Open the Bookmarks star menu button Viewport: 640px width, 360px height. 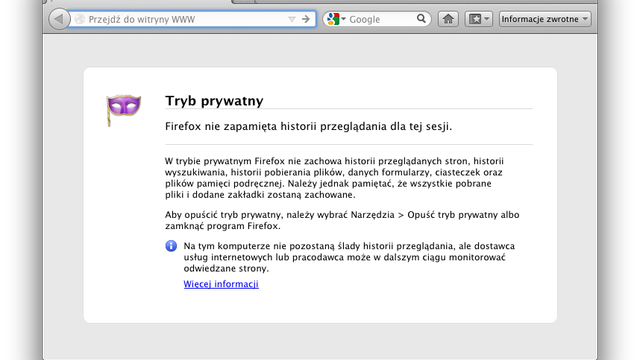coord(478,19)
